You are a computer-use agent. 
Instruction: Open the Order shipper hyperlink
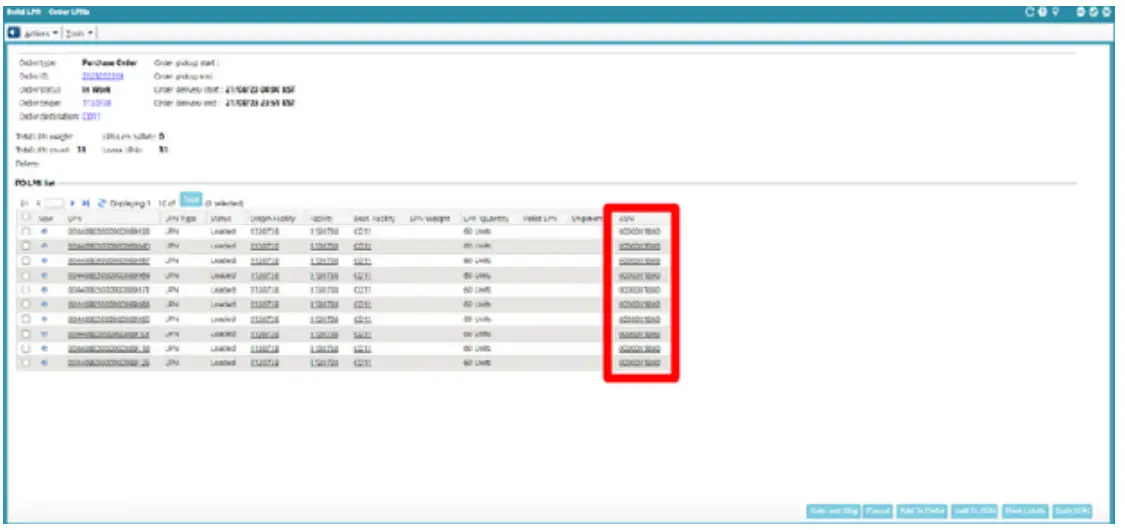tap(96, 103)
